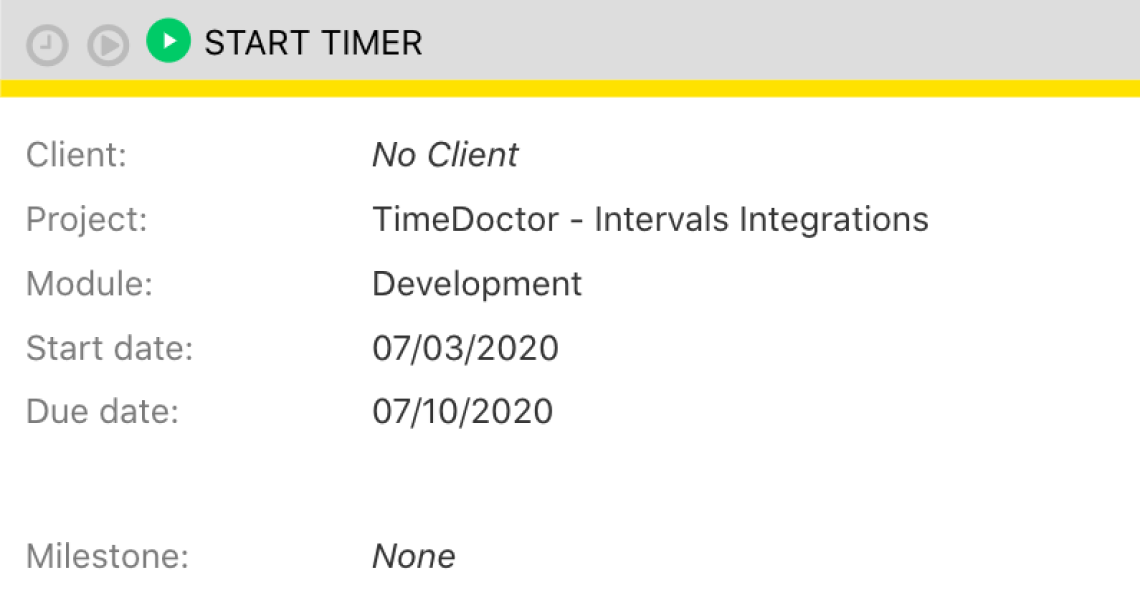Click the gray toolbar header area
This screenshot has height=596, width=1140.
(778, 41)
